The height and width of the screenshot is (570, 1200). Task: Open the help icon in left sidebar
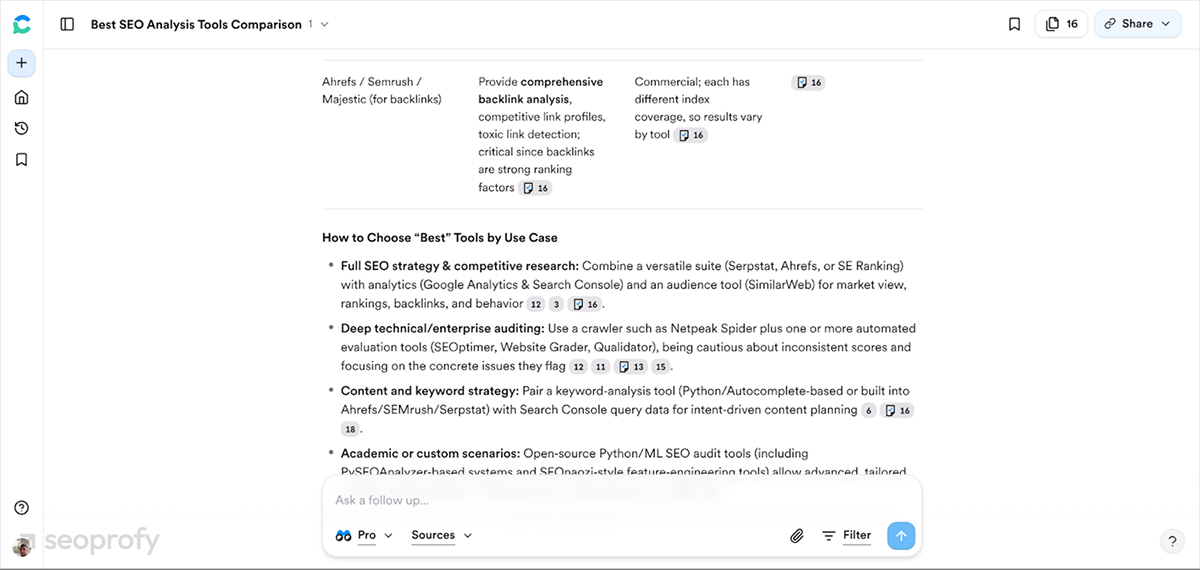(x=22, y=508)
